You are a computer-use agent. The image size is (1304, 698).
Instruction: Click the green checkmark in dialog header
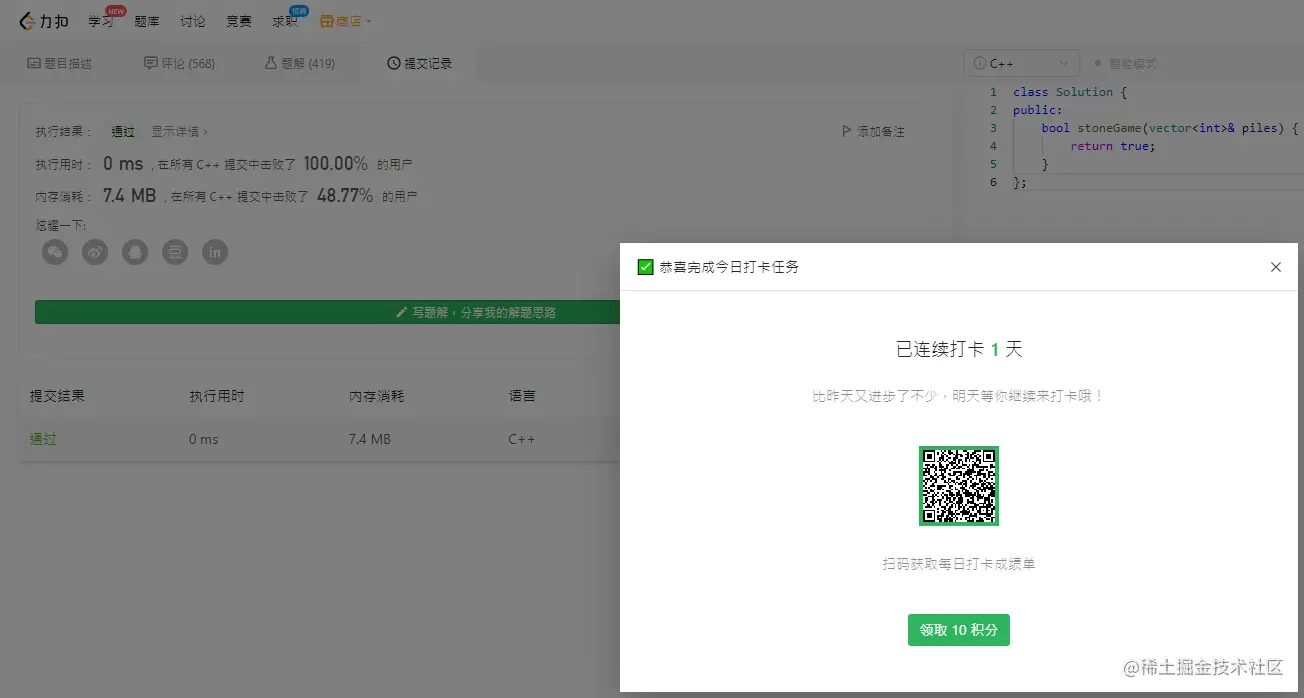(646, 267)
